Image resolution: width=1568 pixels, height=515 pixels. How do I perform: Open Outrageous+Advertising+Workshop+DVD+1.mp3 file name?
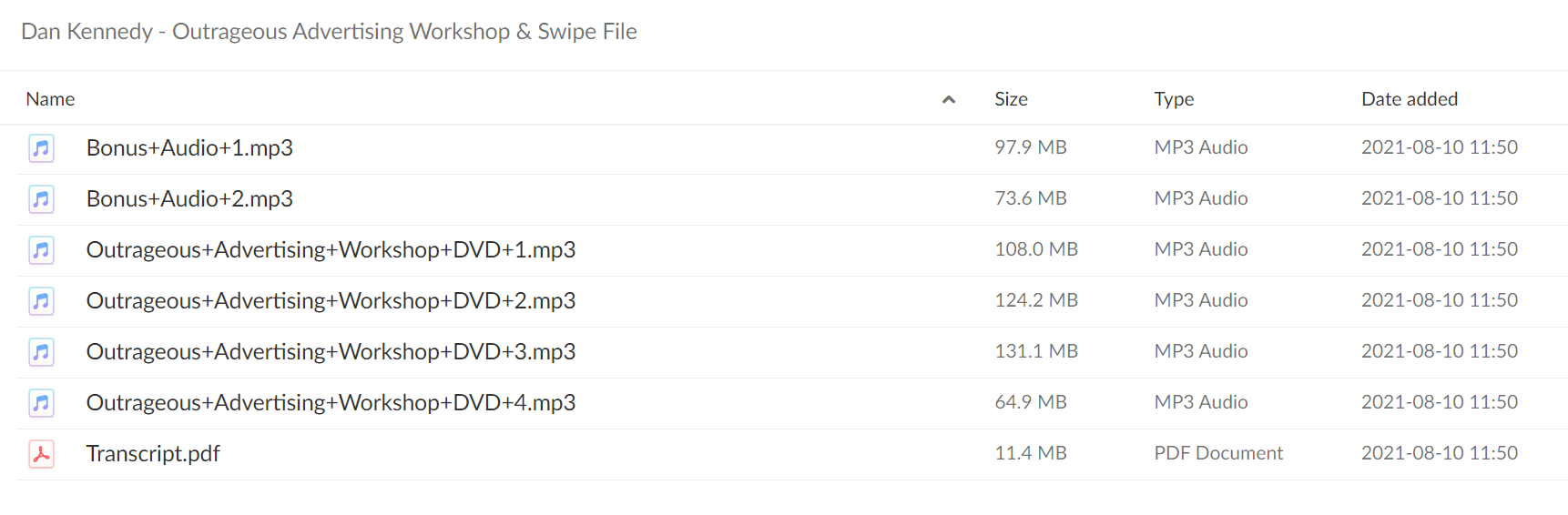[x=331, y=250]
